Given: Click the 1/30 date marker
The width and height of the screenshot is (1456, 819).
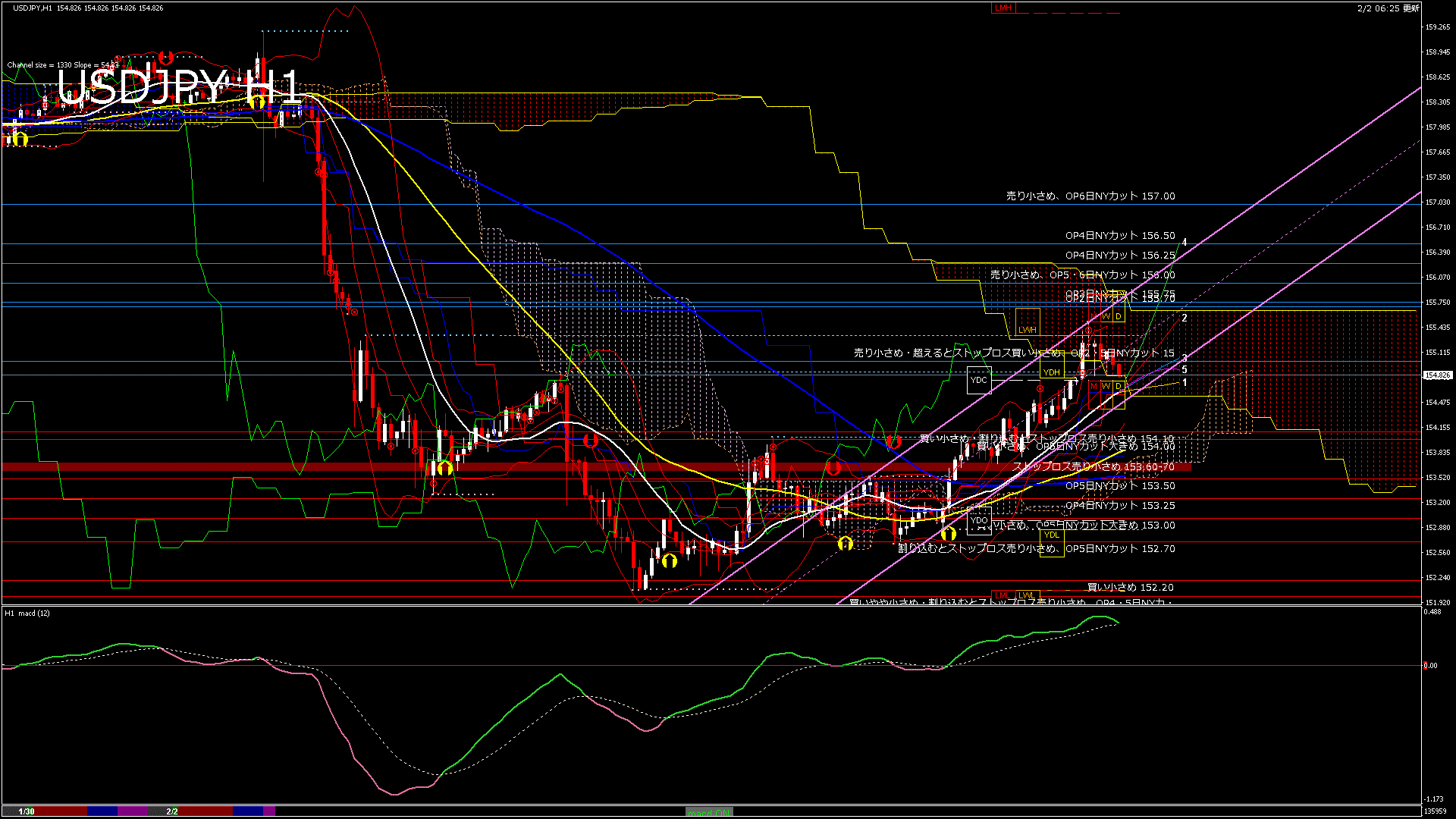Looking at the screenshot, I should 27,811.
